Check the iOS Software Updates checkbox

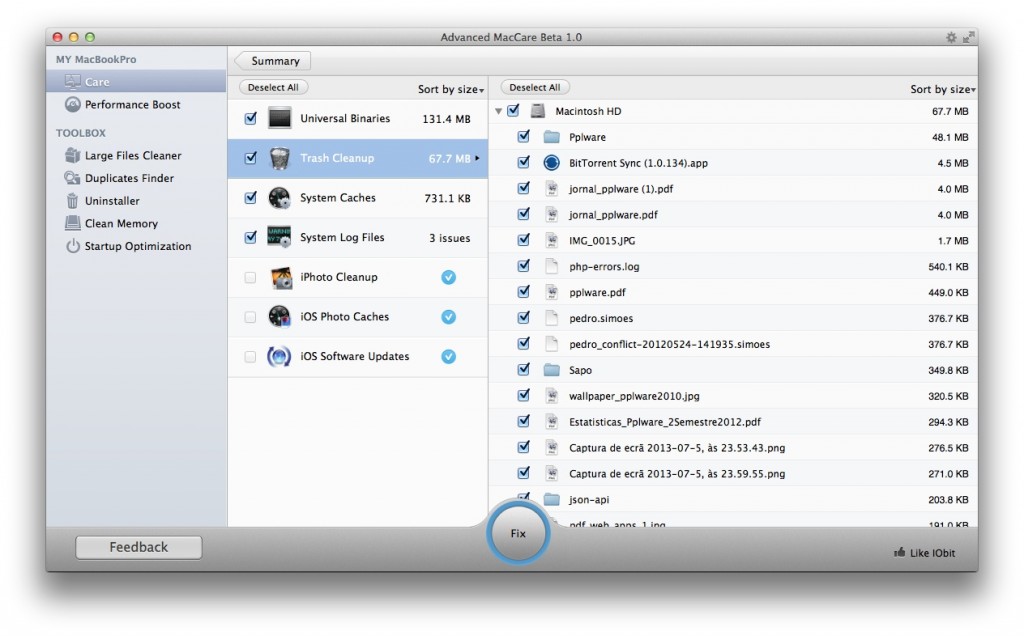pos(250,357)
